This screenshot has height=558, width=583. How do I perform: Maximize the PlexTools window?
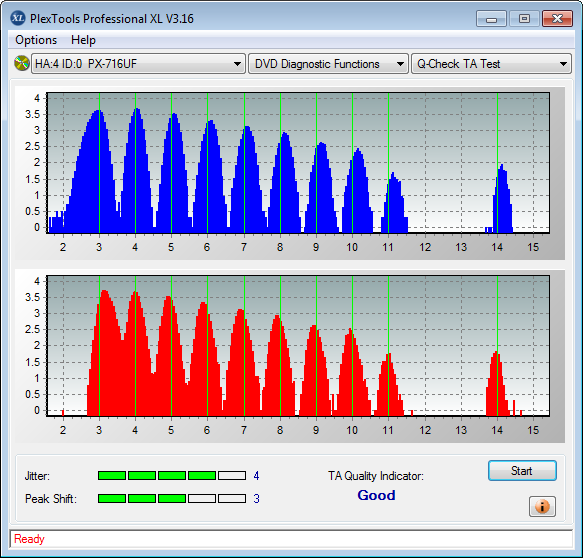[x=524, y=19]
